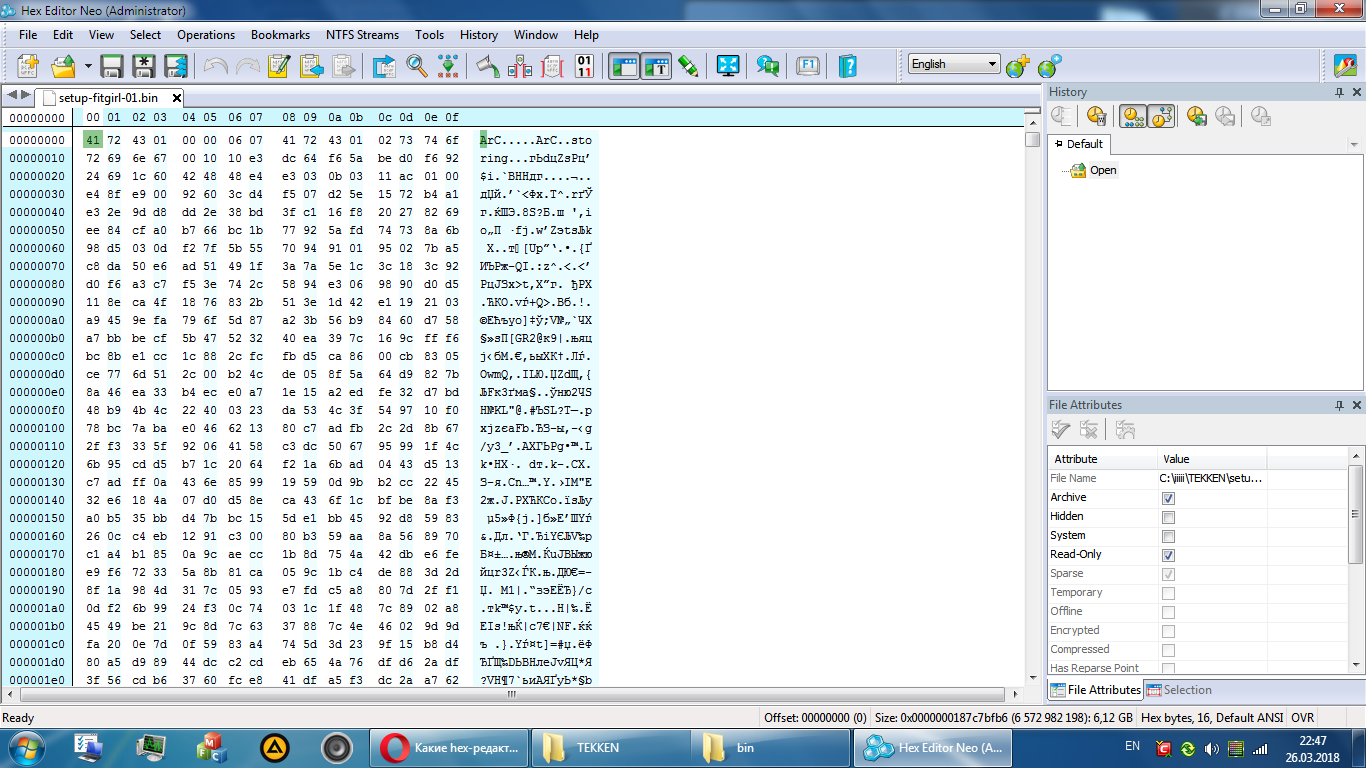
Task: Click the binary 01/11 toolbar icon
Action: (584, 66)
